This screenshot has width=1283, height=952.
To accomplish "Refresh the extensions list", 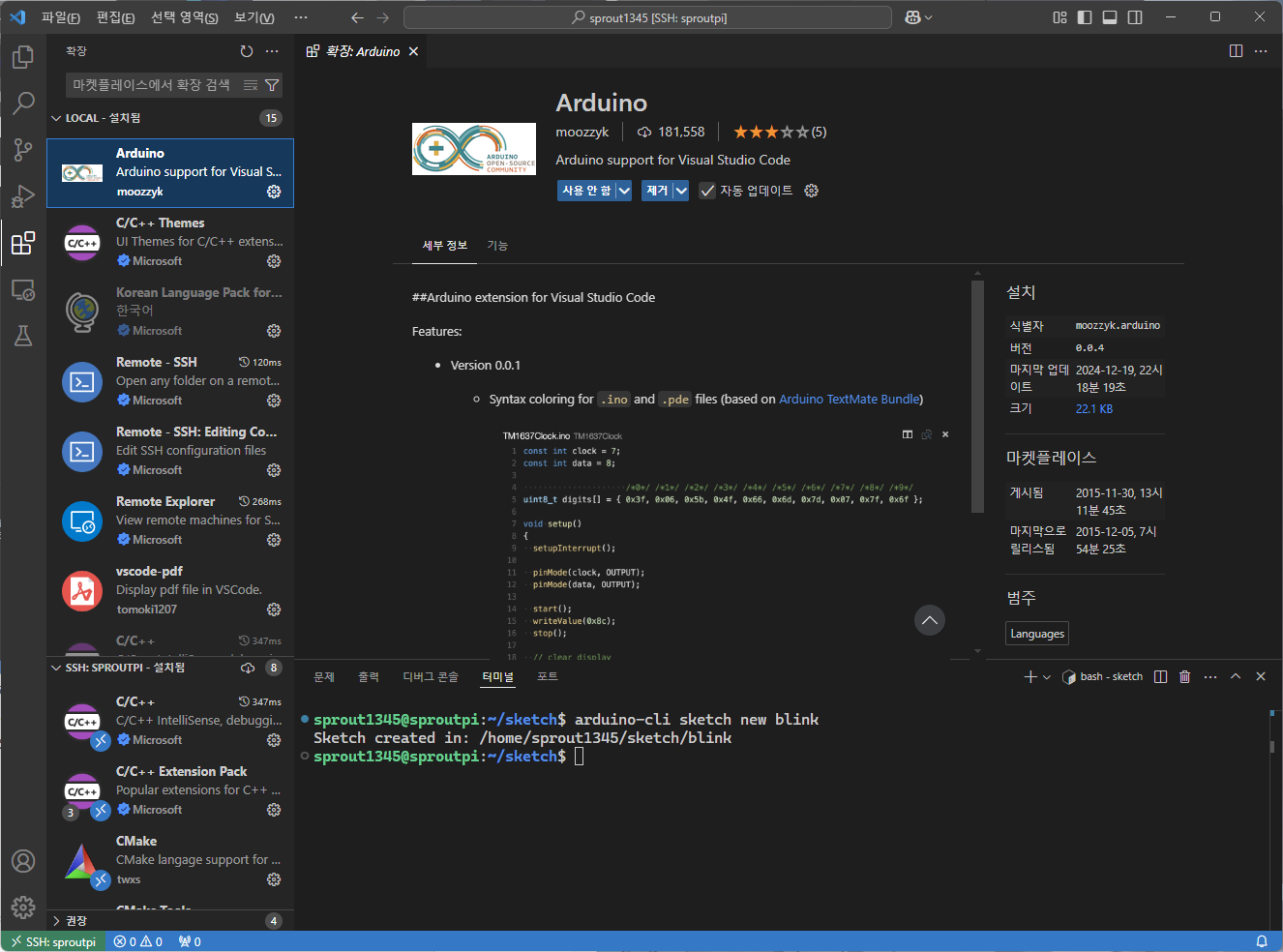I will click(247, 51).
